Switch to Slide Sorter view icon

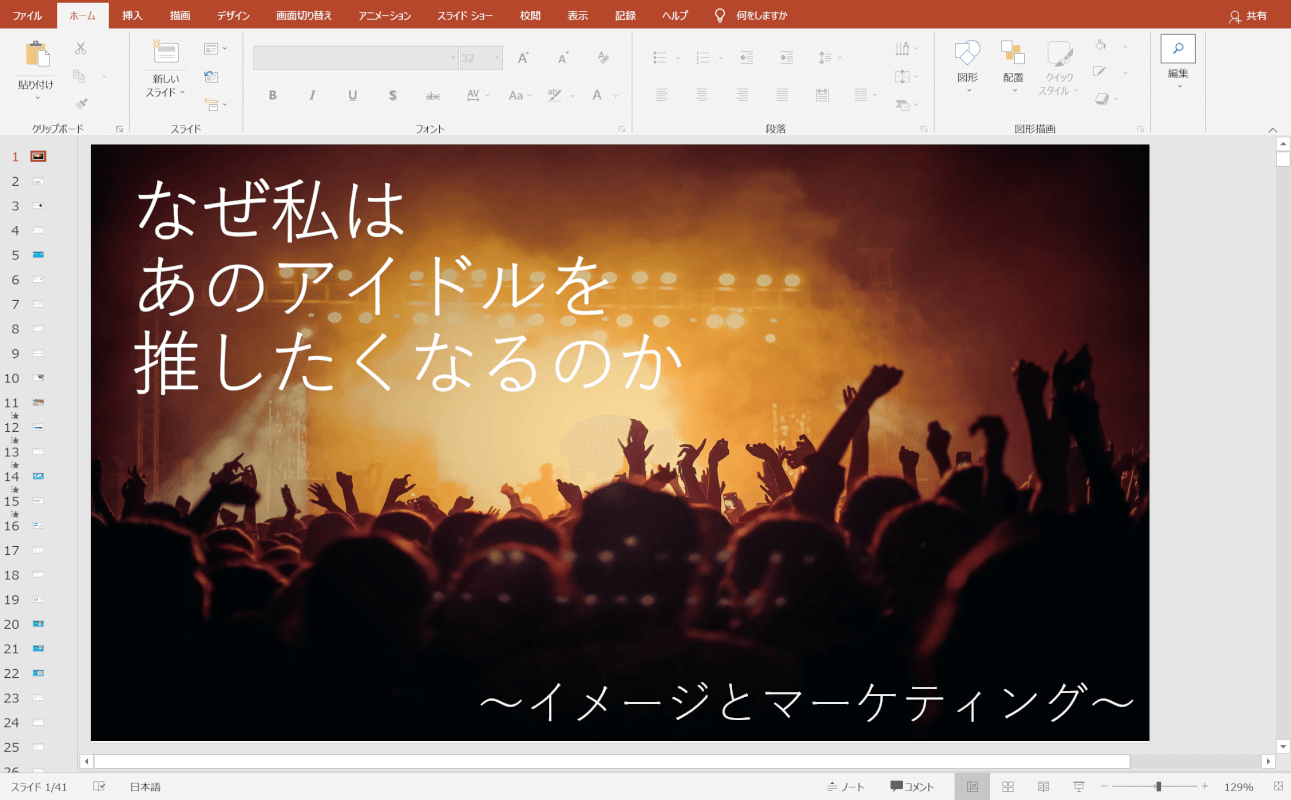[1008, 785]
